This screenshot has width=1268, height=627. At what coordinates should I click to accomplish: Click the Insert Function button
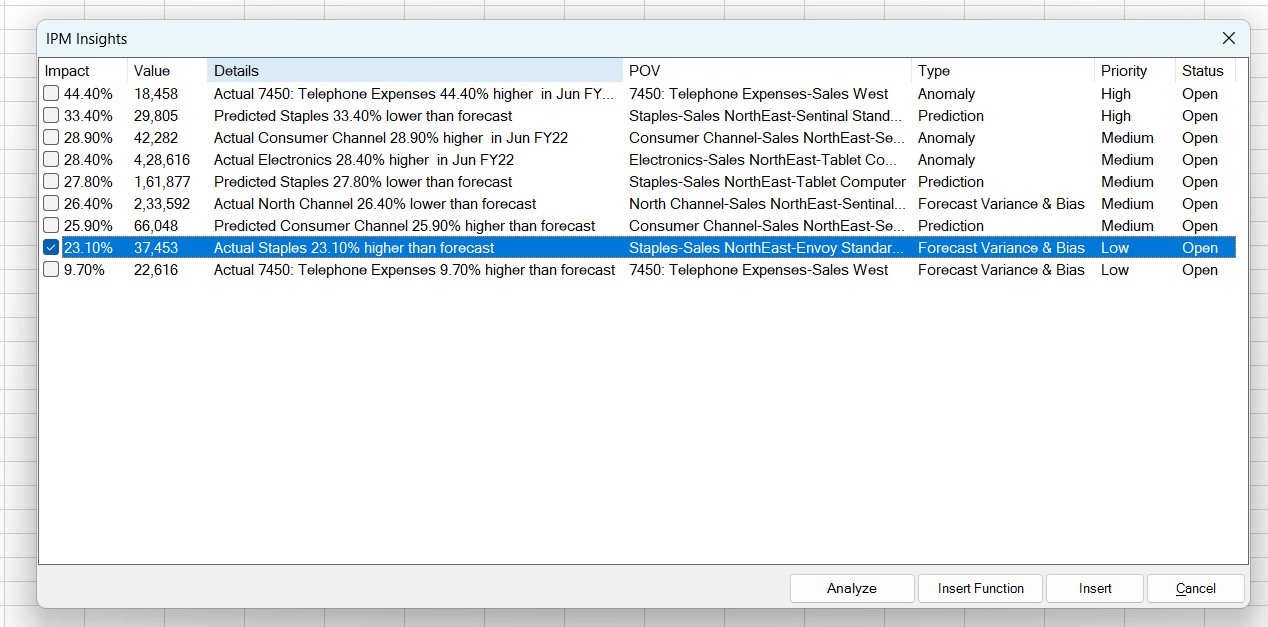[980, 588]
